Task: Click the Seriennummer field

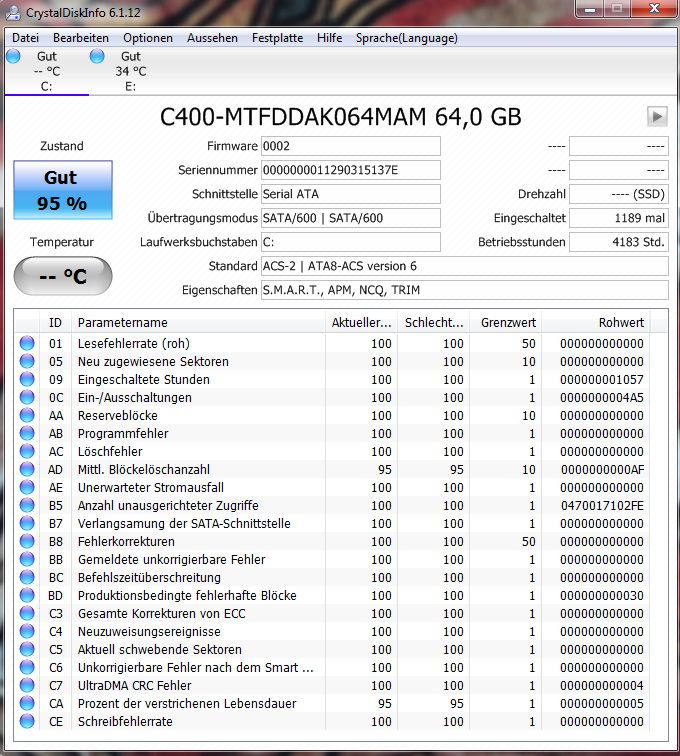Action: pyautogui.click(x=351, y=170)
